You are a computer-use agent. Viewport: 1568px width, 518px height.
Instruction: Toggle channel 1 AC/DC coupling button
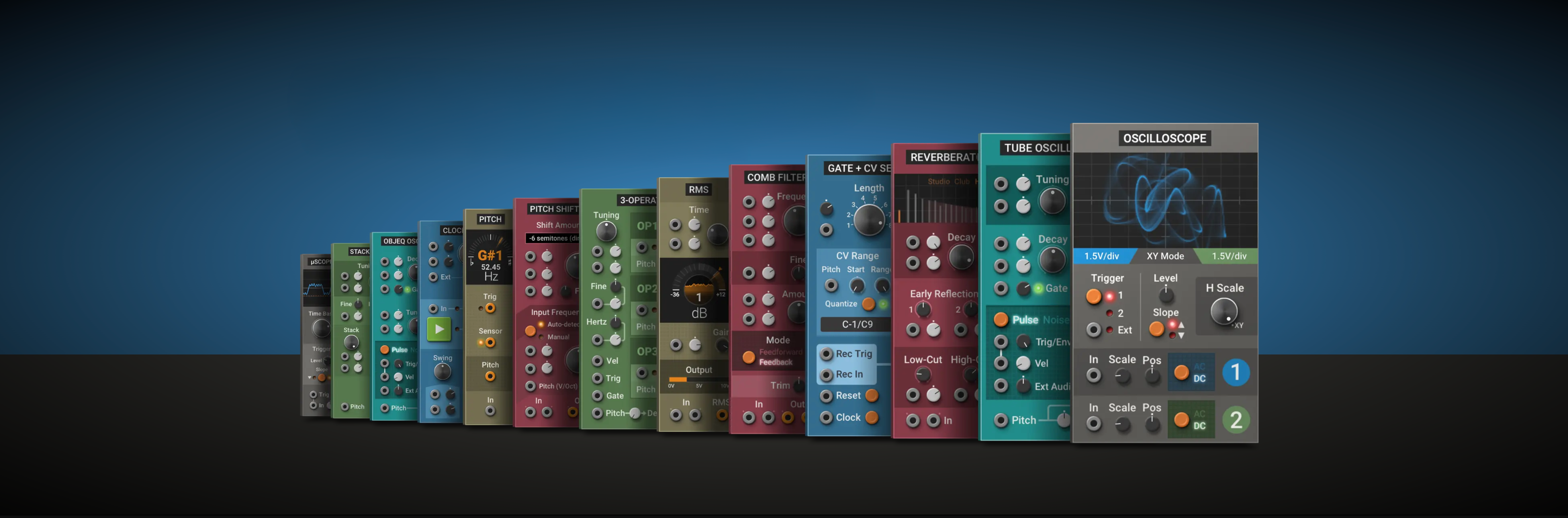coord(1181,373)
